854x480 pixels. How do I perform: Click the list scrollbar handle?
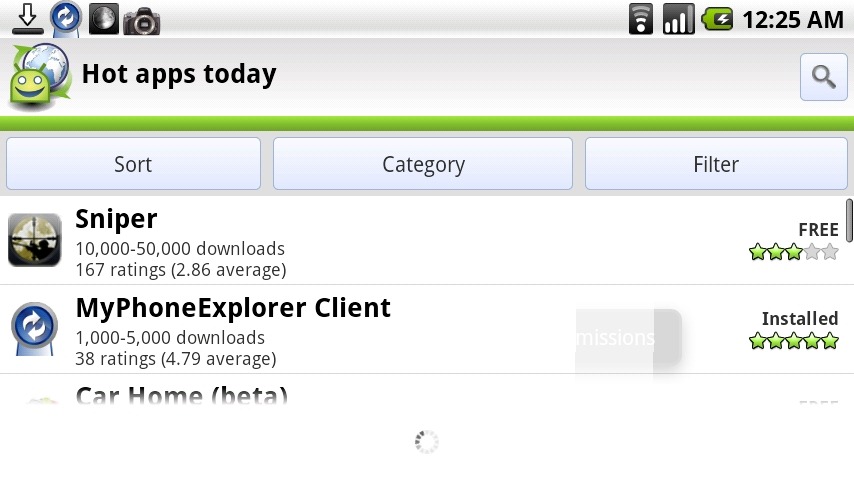[849, 220]
